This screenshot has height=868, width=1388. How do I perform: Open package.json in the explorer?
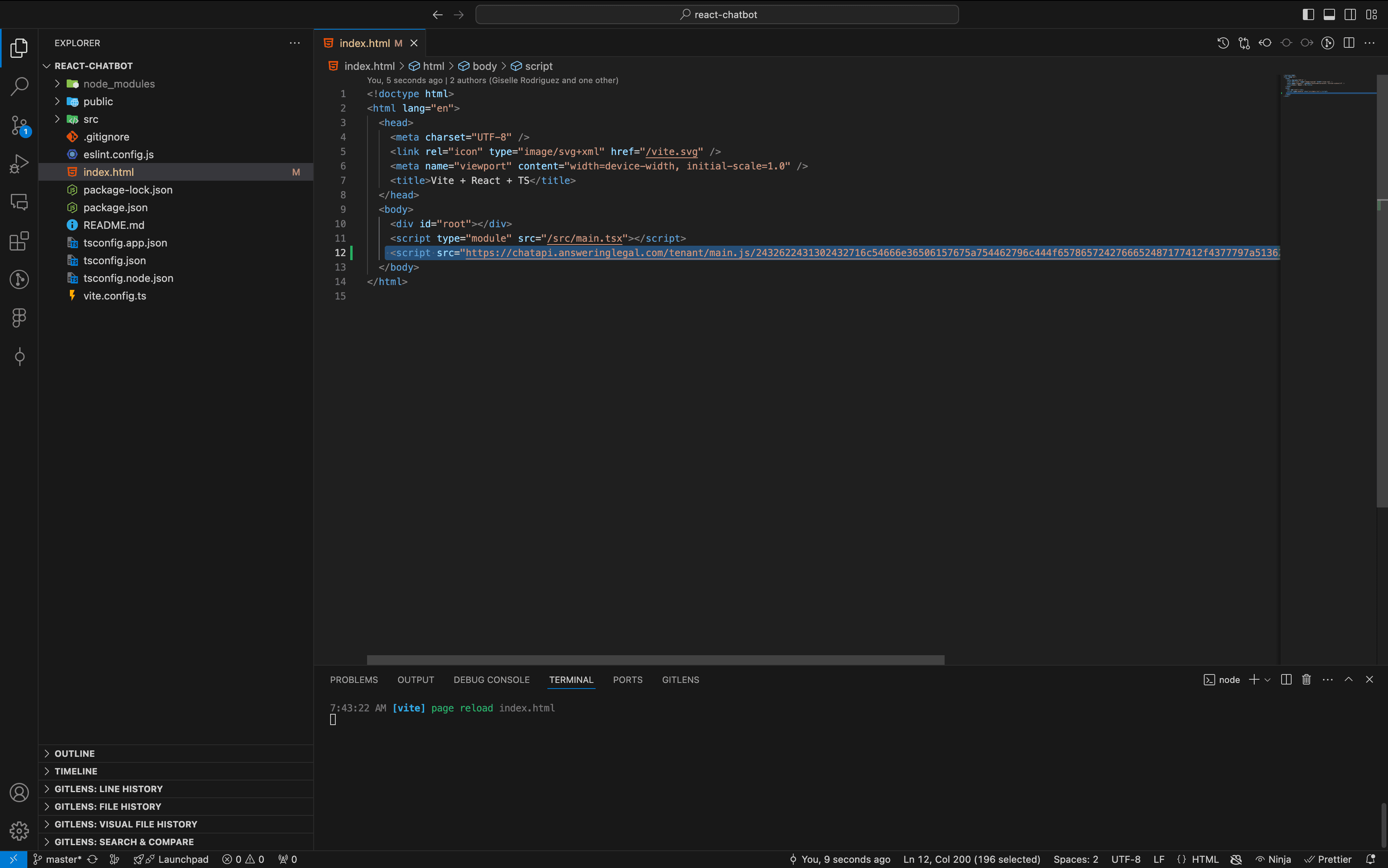[x=115, y=207]
